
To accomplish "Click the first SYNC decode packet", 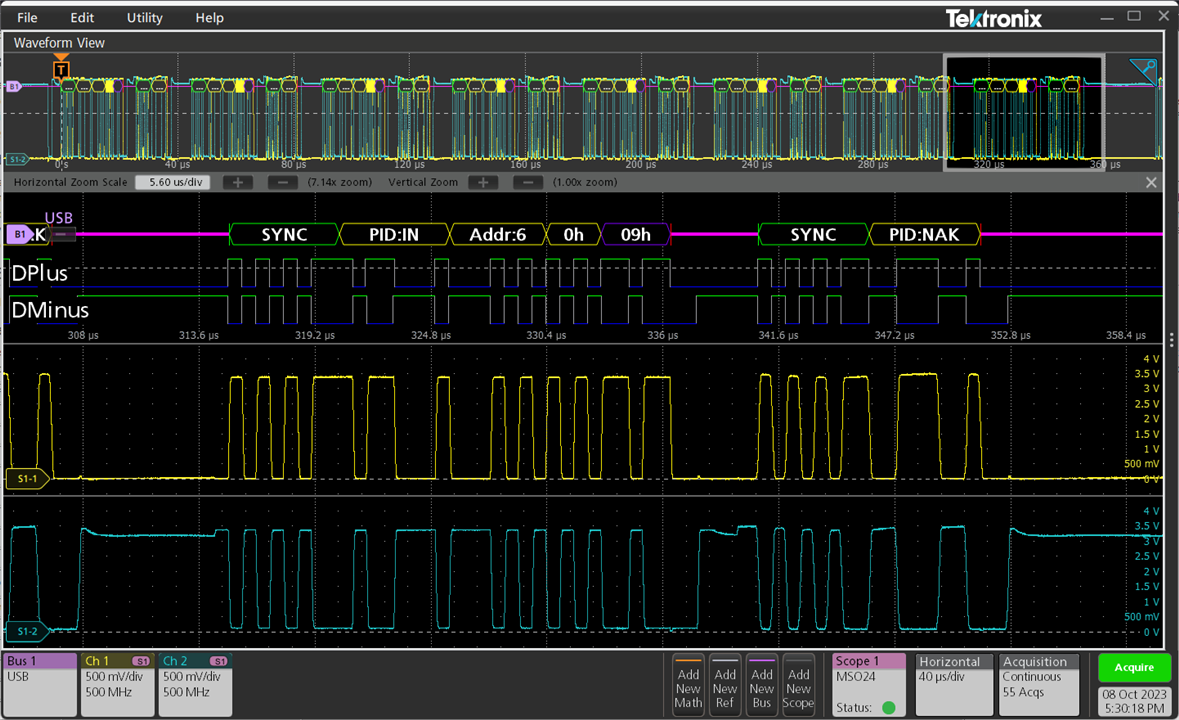I will click(284, 234).
